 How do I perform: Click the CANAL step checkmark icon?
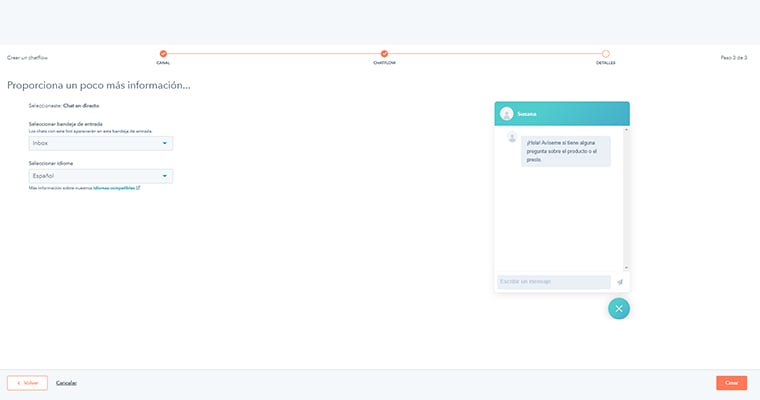coord(163,54)
